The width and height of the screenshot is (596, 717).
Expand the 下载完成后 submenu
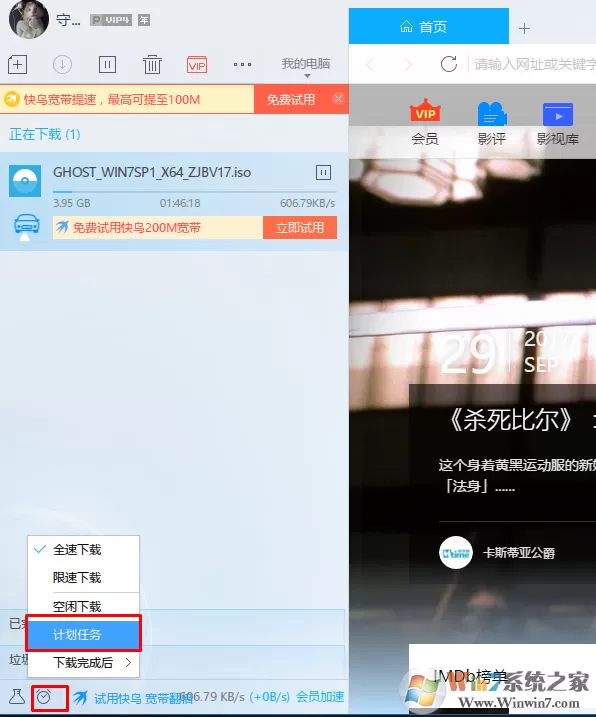83,663
